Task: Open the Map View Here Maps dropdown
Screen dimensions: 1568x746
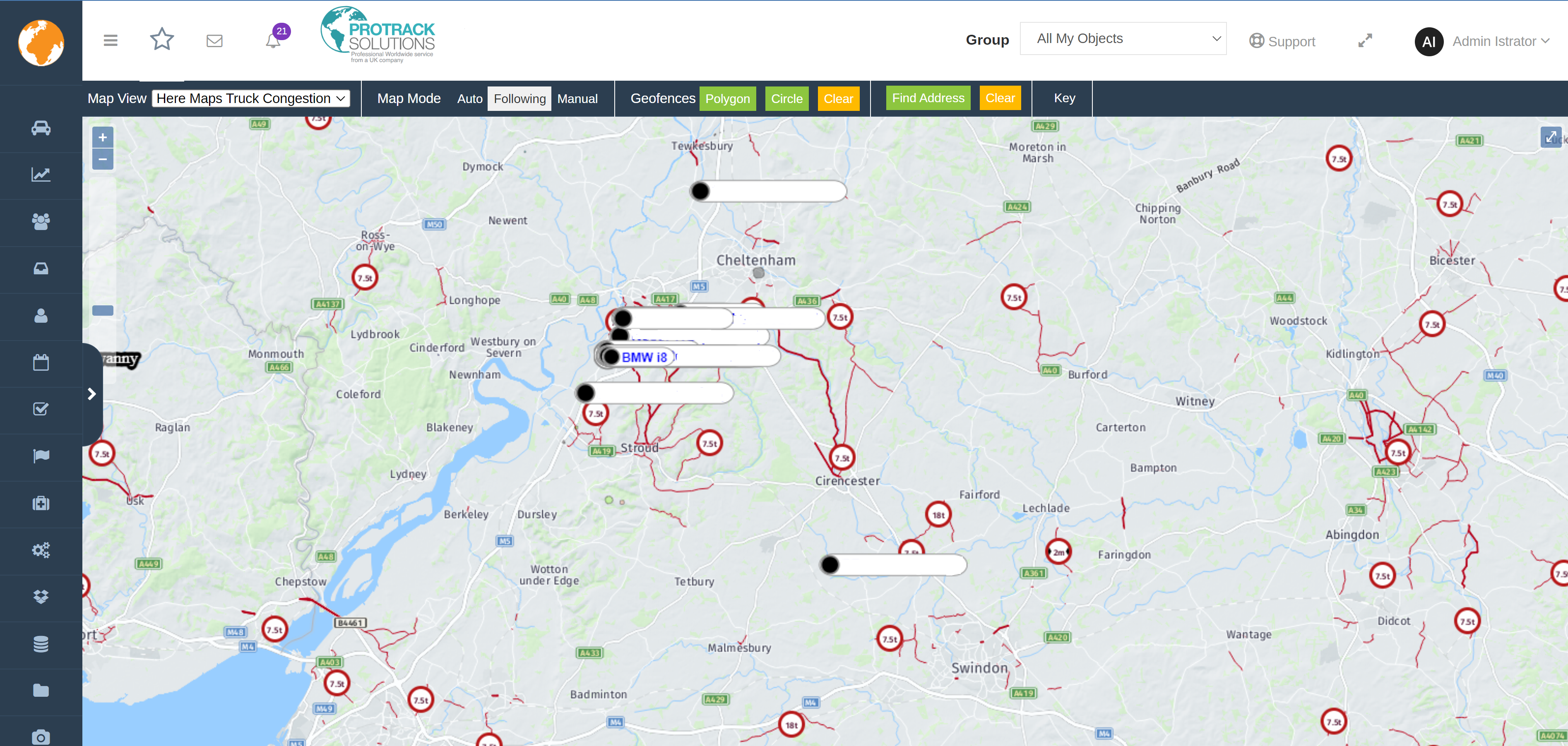Action: pyautogui.click(x=251, y=98)
